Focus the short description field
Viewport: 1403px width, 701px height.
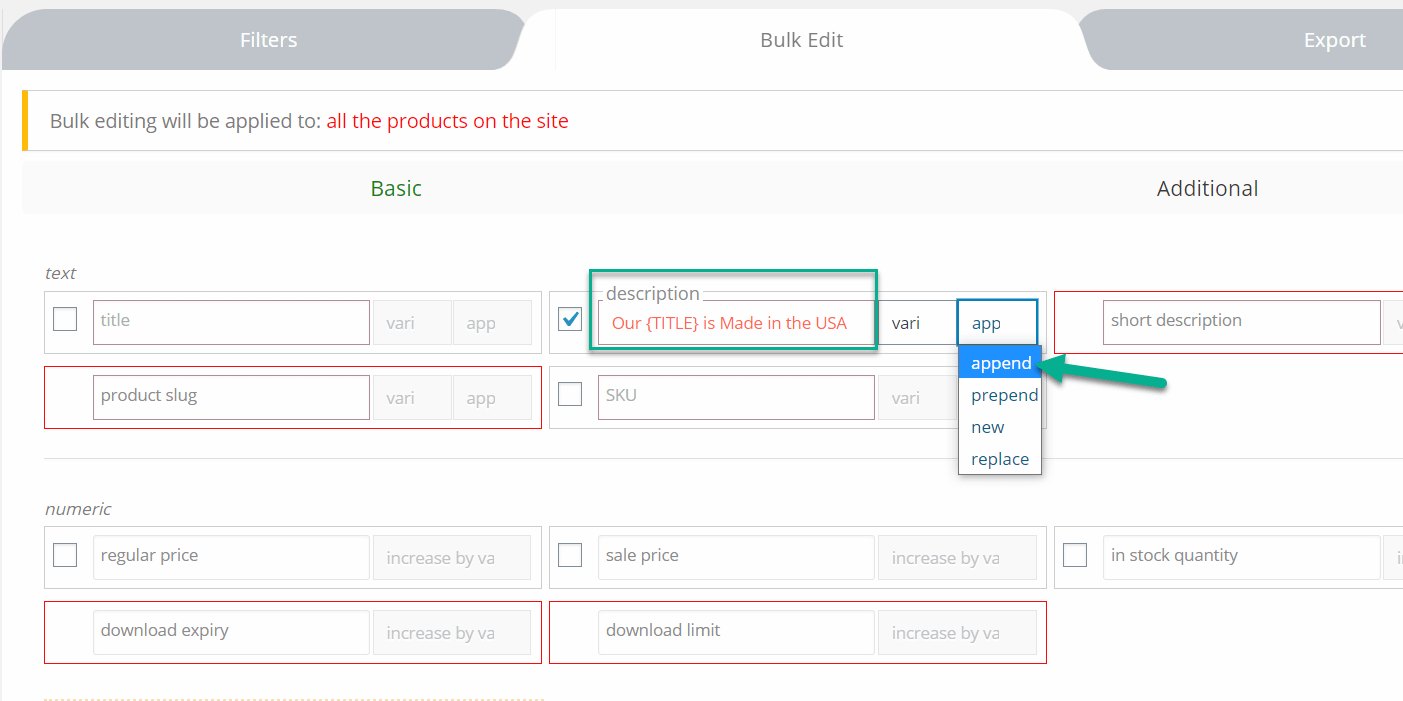point(1242,322)
